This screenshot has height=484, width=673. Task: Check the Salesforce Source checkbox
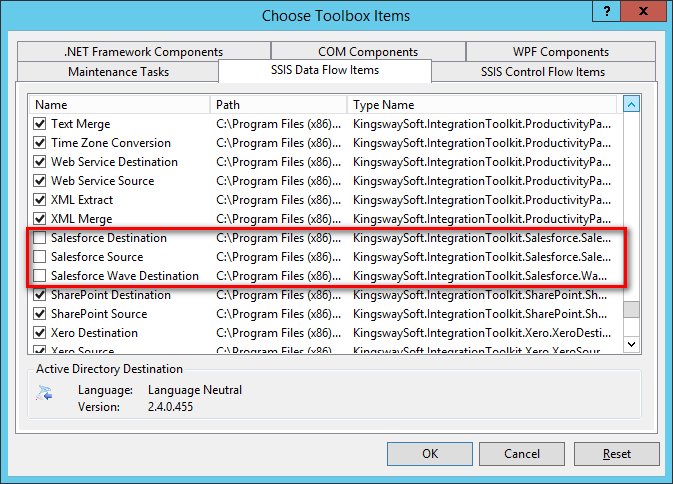[39, 257]
